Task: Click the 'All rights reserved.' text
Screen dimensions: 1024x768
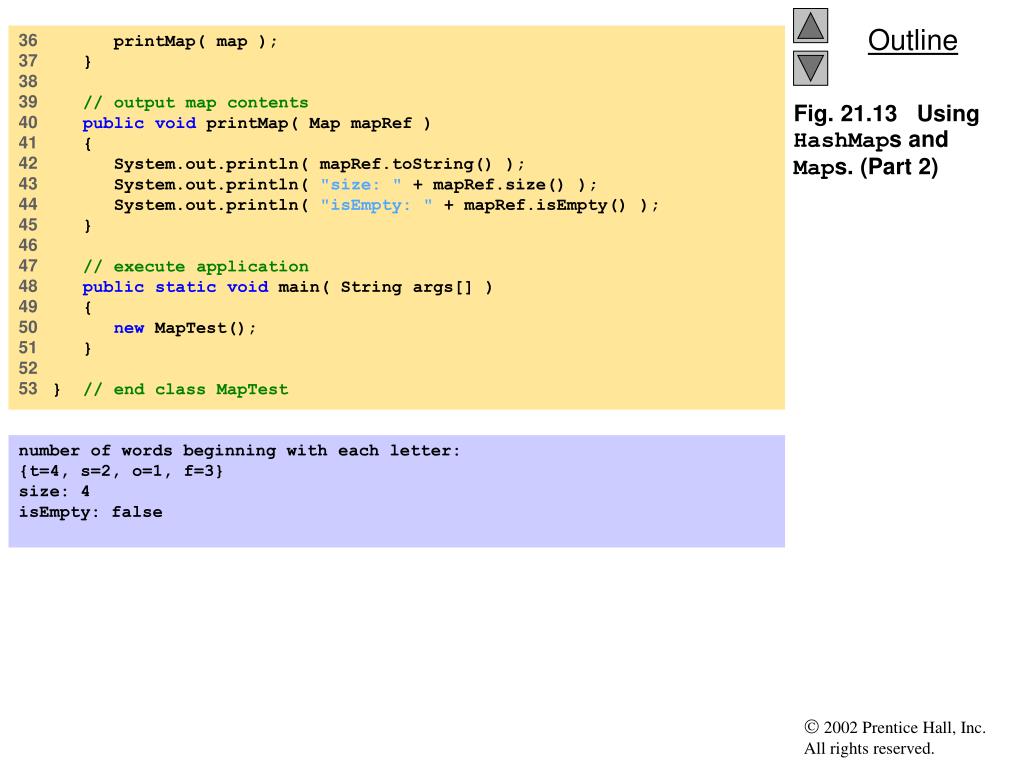Action: 869,748
